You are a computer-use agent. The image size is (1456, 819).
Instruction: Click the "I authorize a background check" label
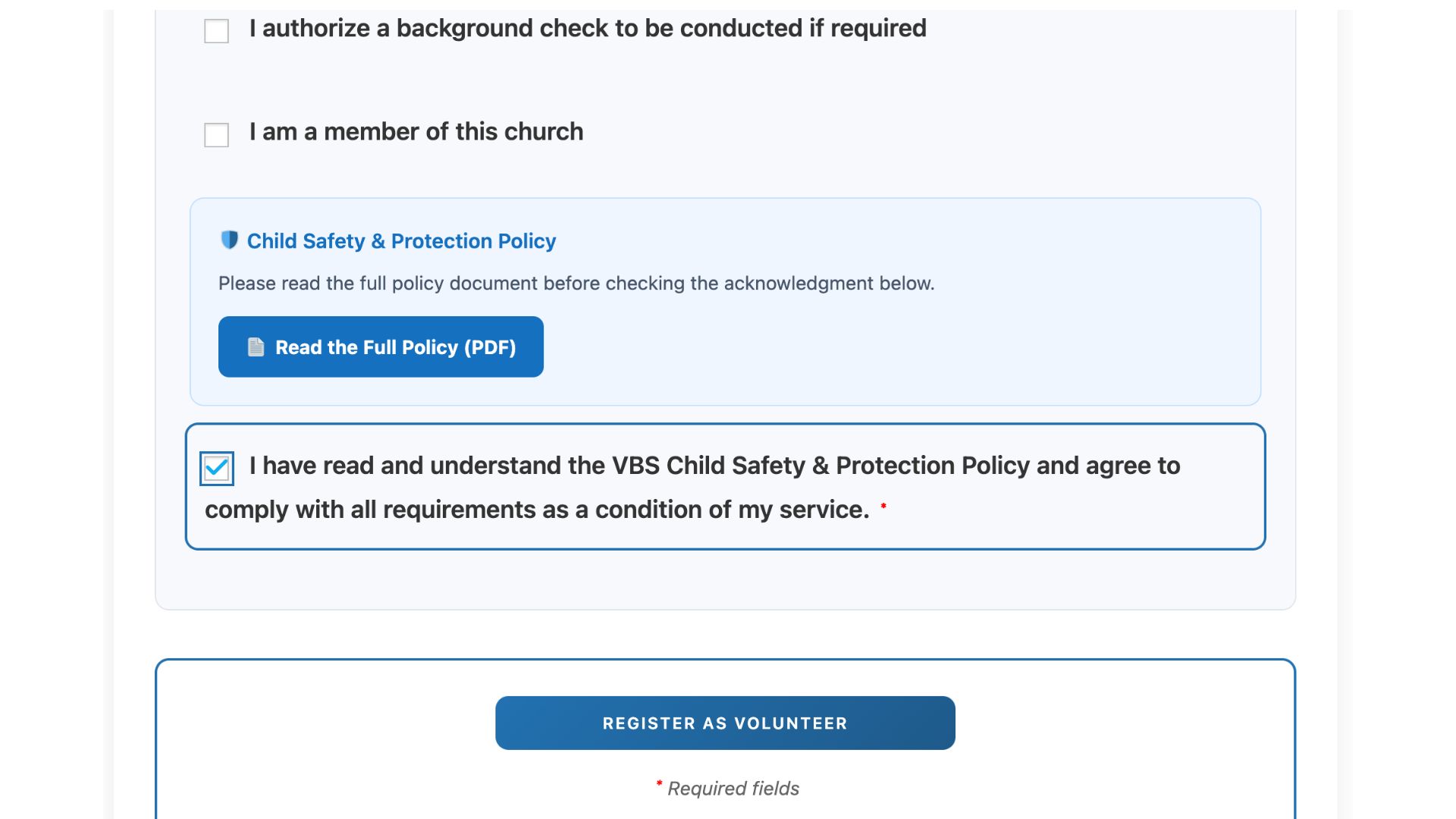tap(587, 29)
